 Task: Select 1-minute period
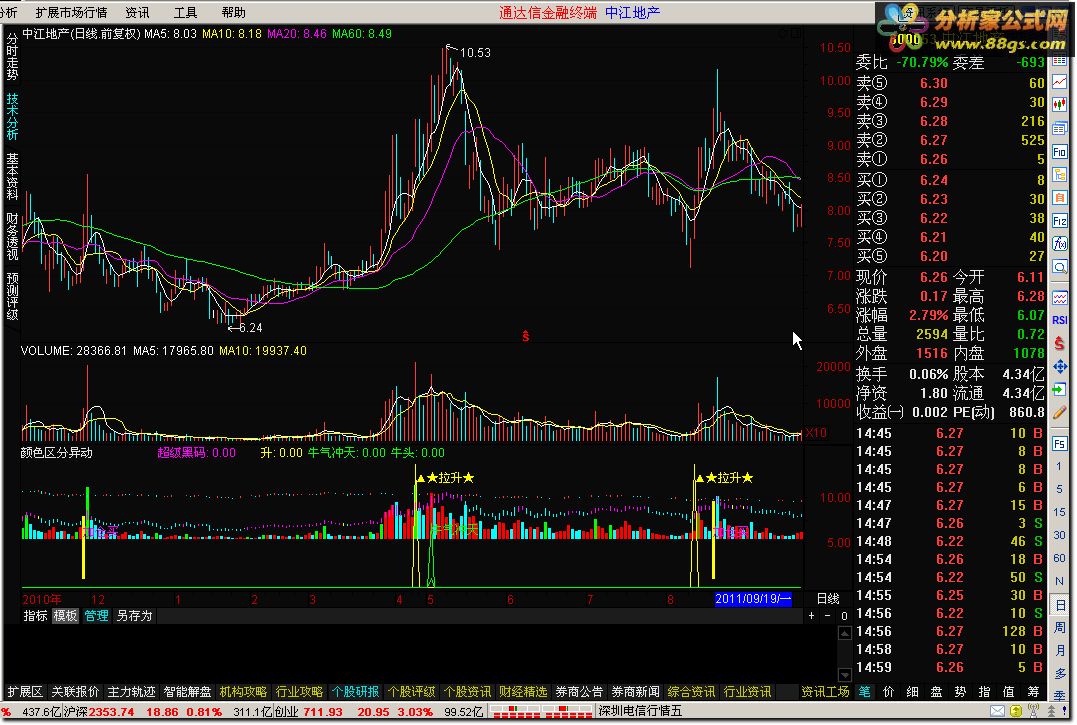pyautogui.click(x=1060, y=467)
